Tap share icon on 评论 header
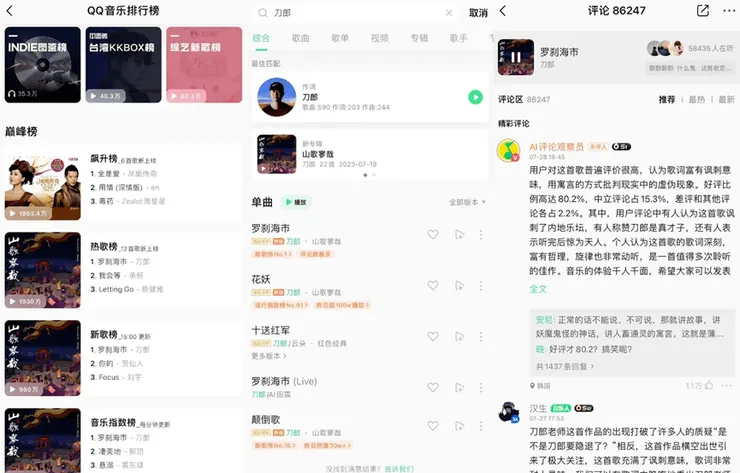 [703, 11]
